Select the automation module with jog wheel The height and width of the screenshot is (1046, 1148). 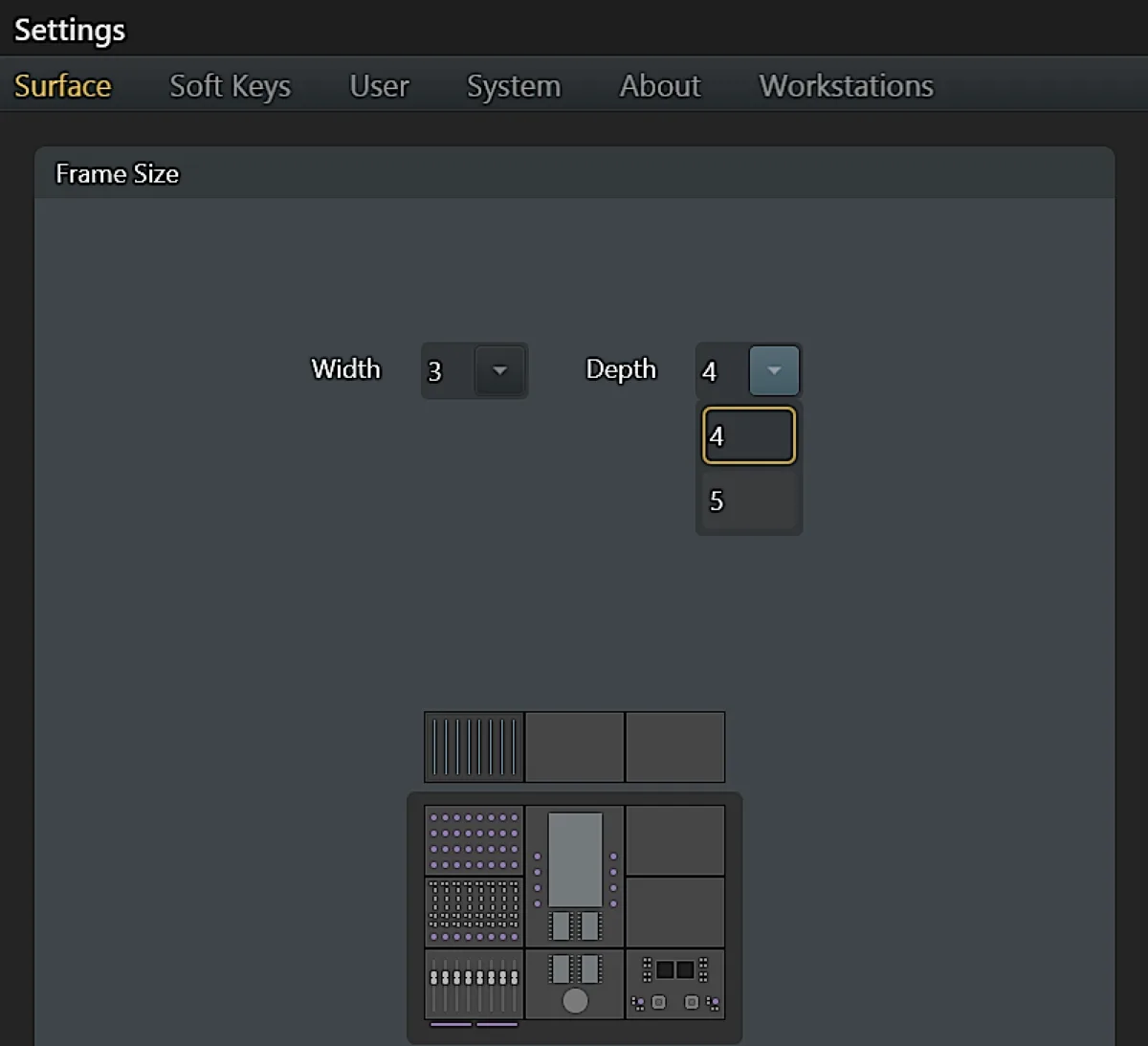click(575, 984)
